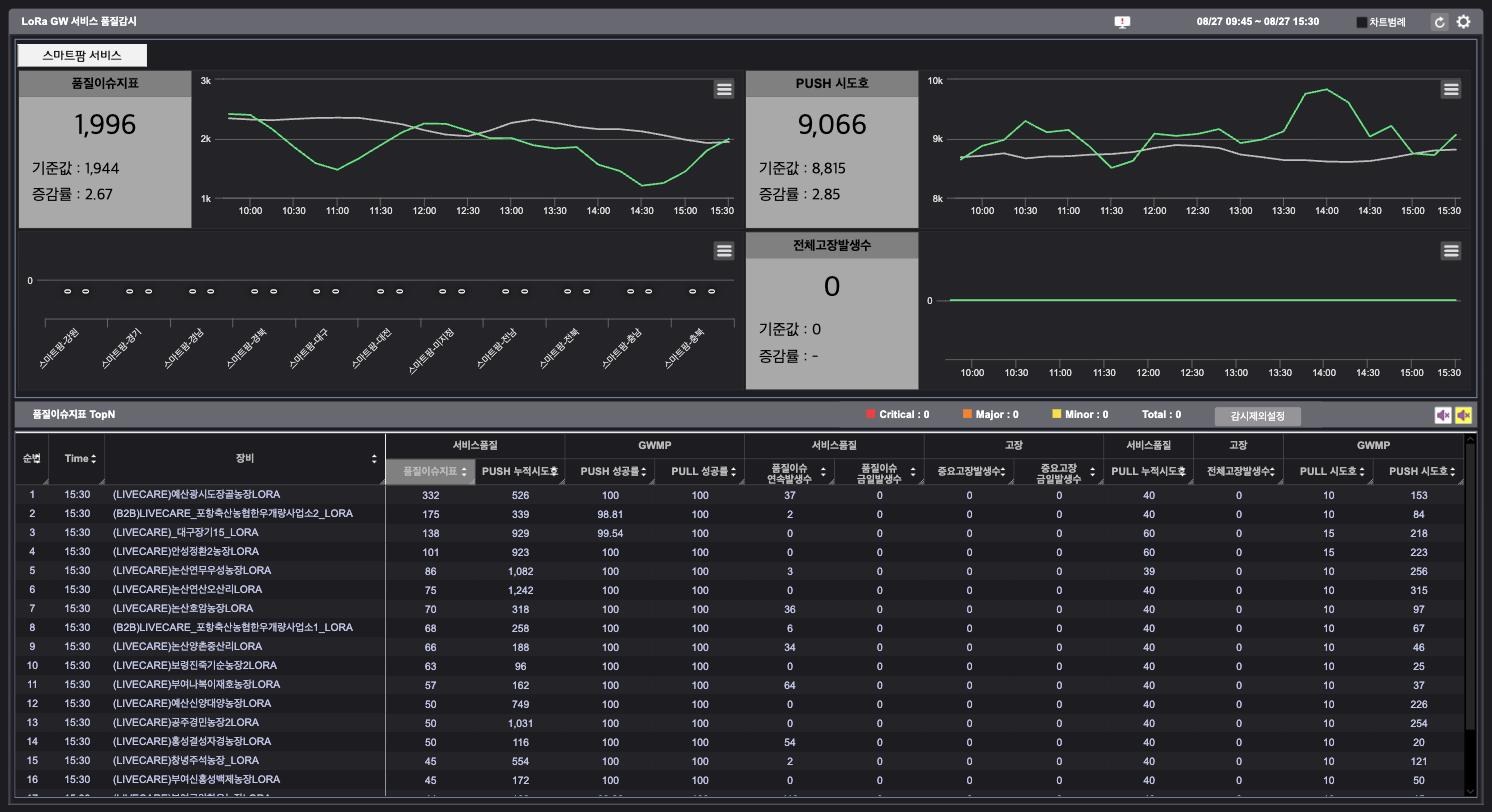Select row (LIVECARE)_대구장기15_LORA
Viewport: 1492px width, 812px height.
click(740, 533)
